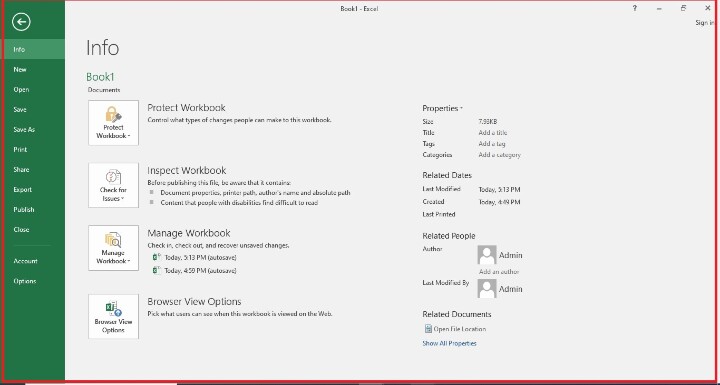Click Add a category field

[x=500, y=155]
